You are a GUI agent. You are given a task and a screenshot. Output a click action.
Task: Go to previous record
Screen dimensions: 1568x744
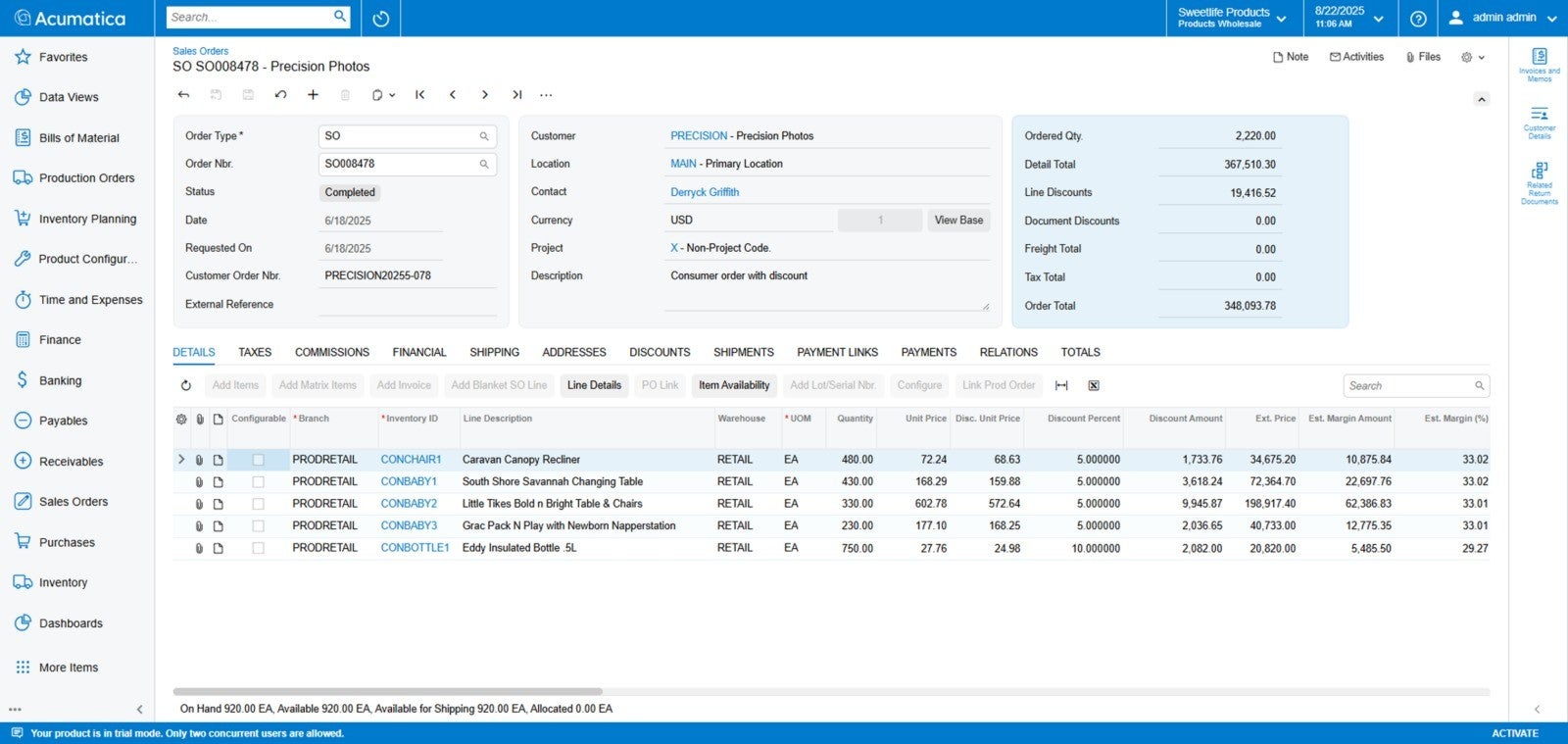tap(452, 95)
